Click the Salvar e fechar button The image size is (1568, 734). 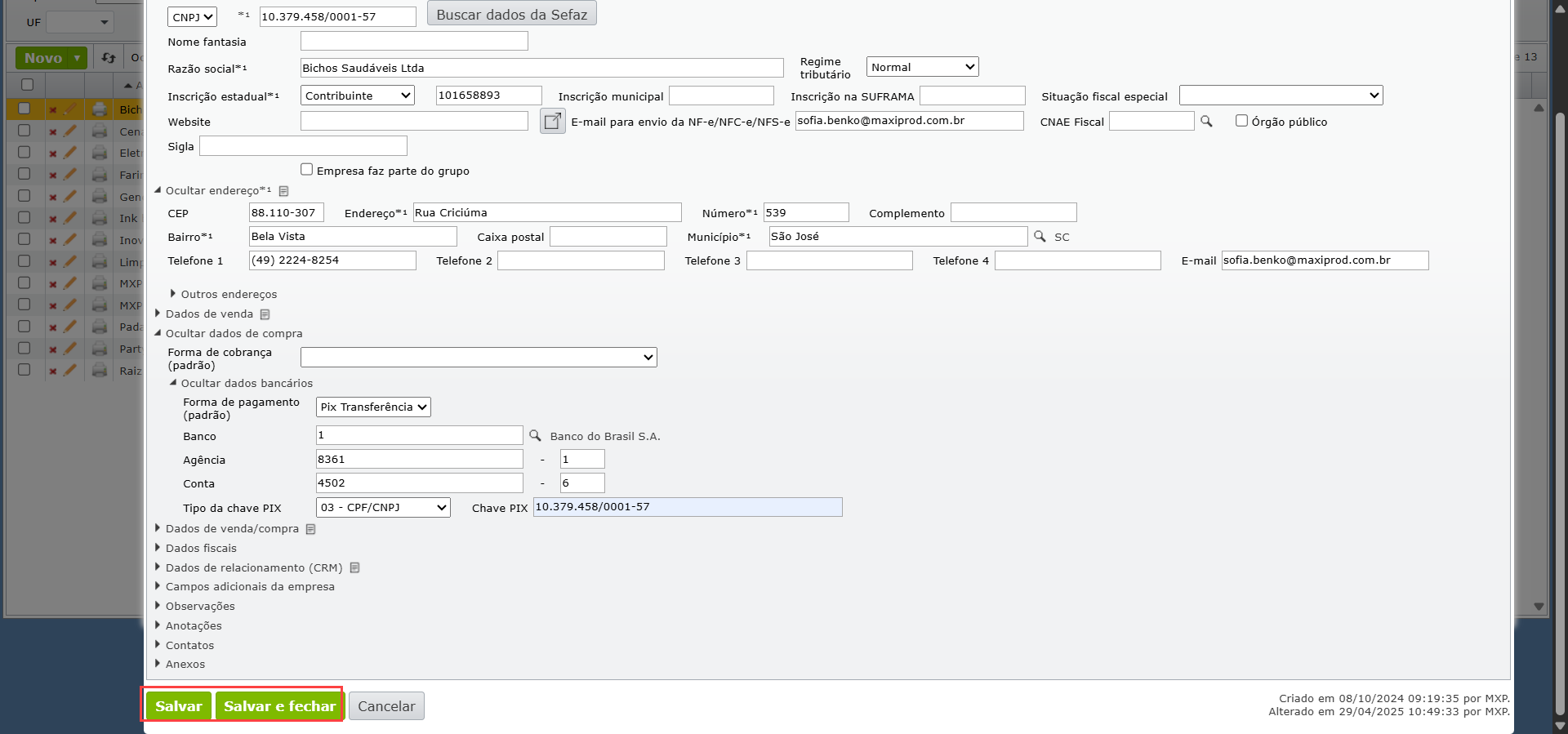(279, 706)
